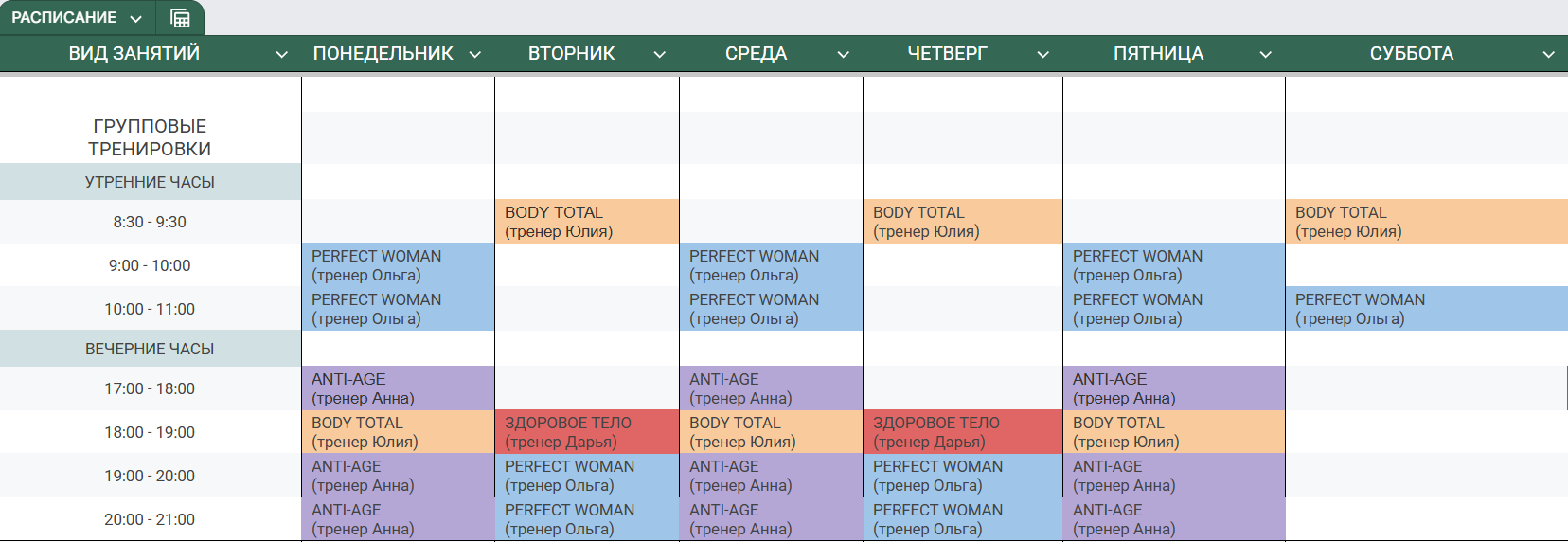The width and height of the screenshot is (1568, 542).
Task: Click the 8:30 - 9:30 time slot cell
Action: pos(151,222)
